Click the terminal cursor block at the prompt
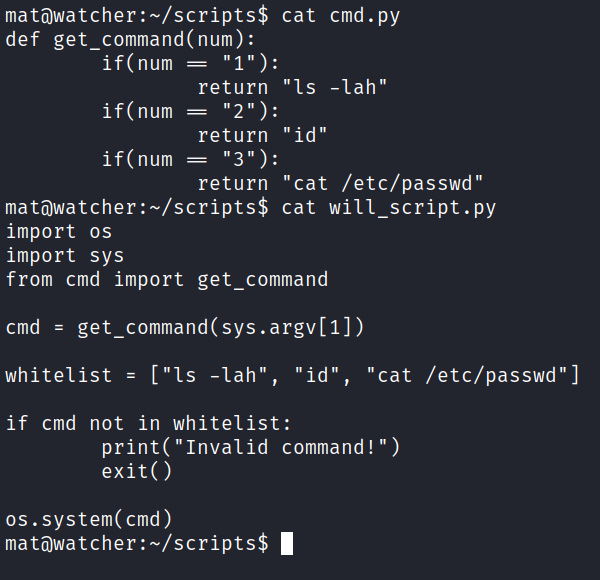600x580 pixels. click(x=287, y=543)
